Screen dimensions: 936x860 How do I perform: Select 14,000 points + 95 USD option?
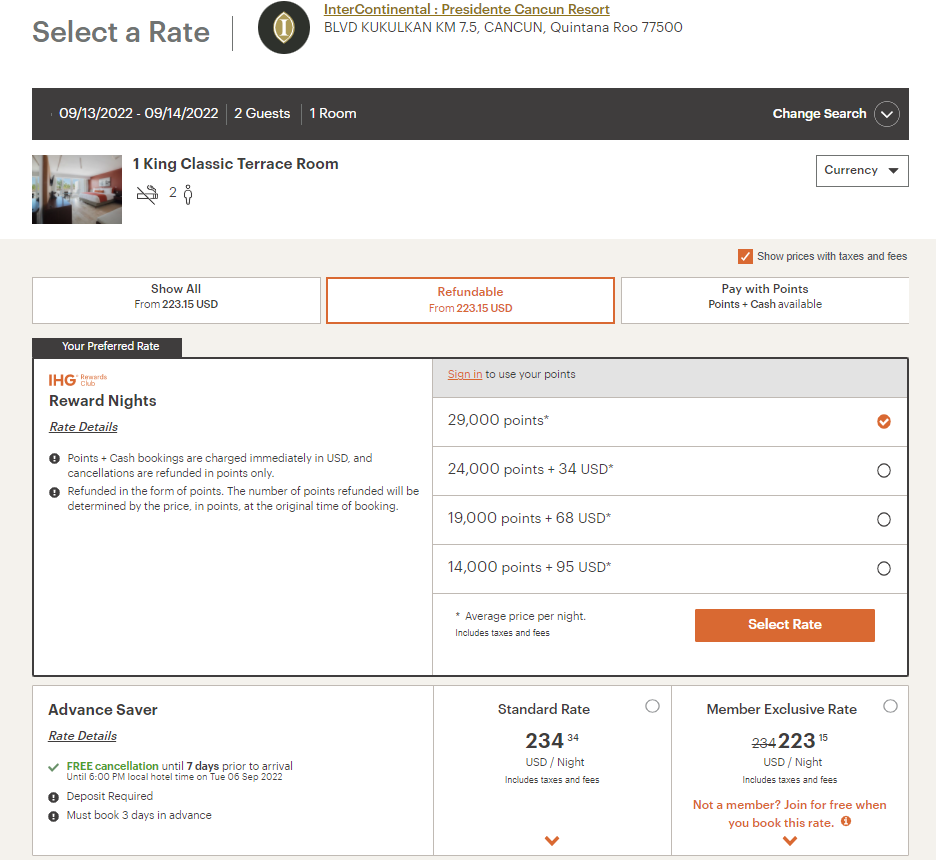tap(883, 568)
